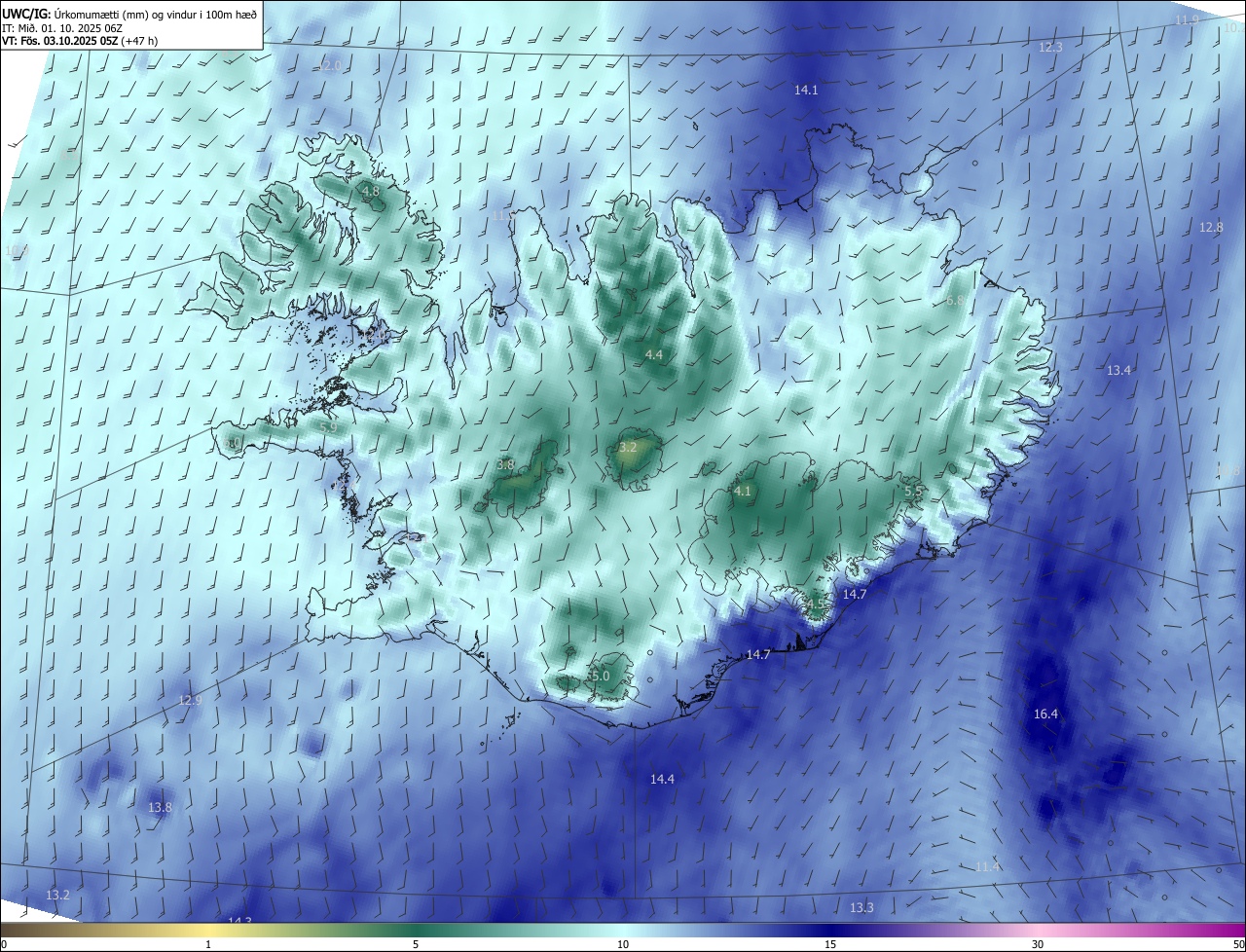Click the 13.2 value label in the corner
Image resolution: width=1246 pixels, height=952 pixels.
57,894
